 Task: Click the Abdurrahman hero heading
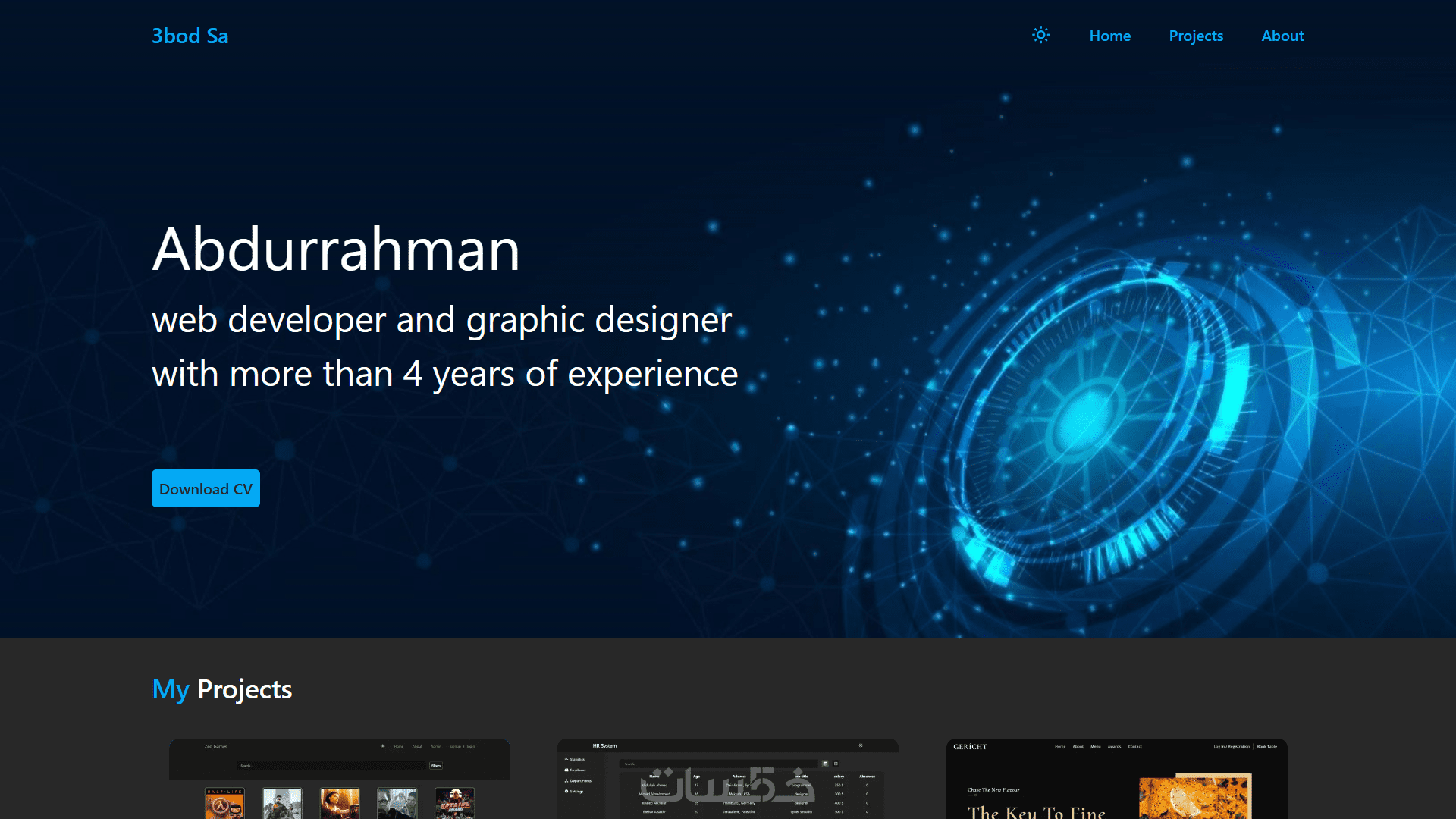336,249
